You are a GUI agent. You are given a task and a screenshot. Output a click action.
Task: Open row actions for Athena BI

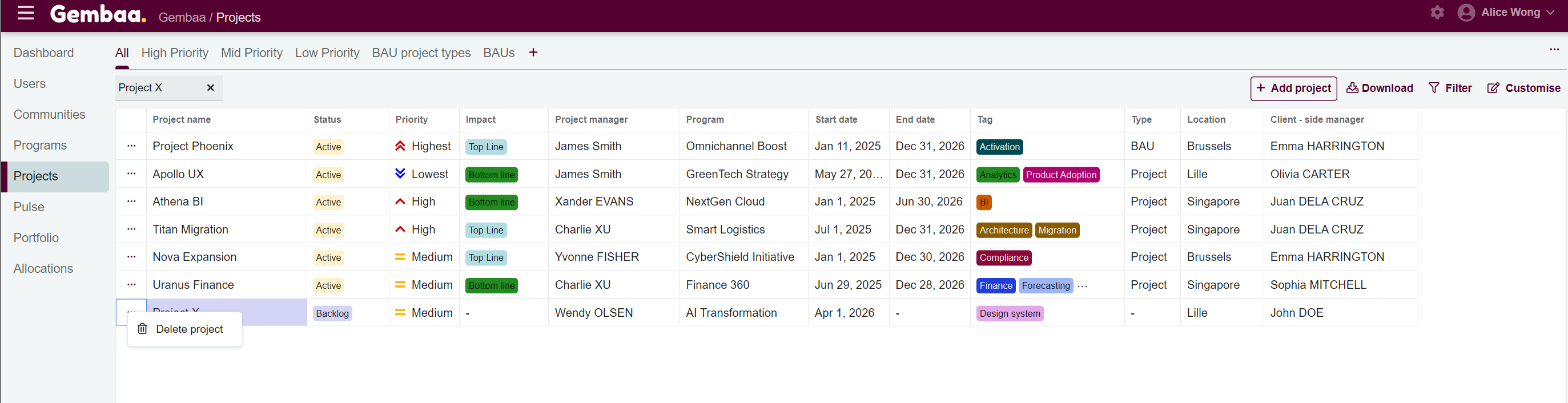pyautogui.click(x=131, y=201)
